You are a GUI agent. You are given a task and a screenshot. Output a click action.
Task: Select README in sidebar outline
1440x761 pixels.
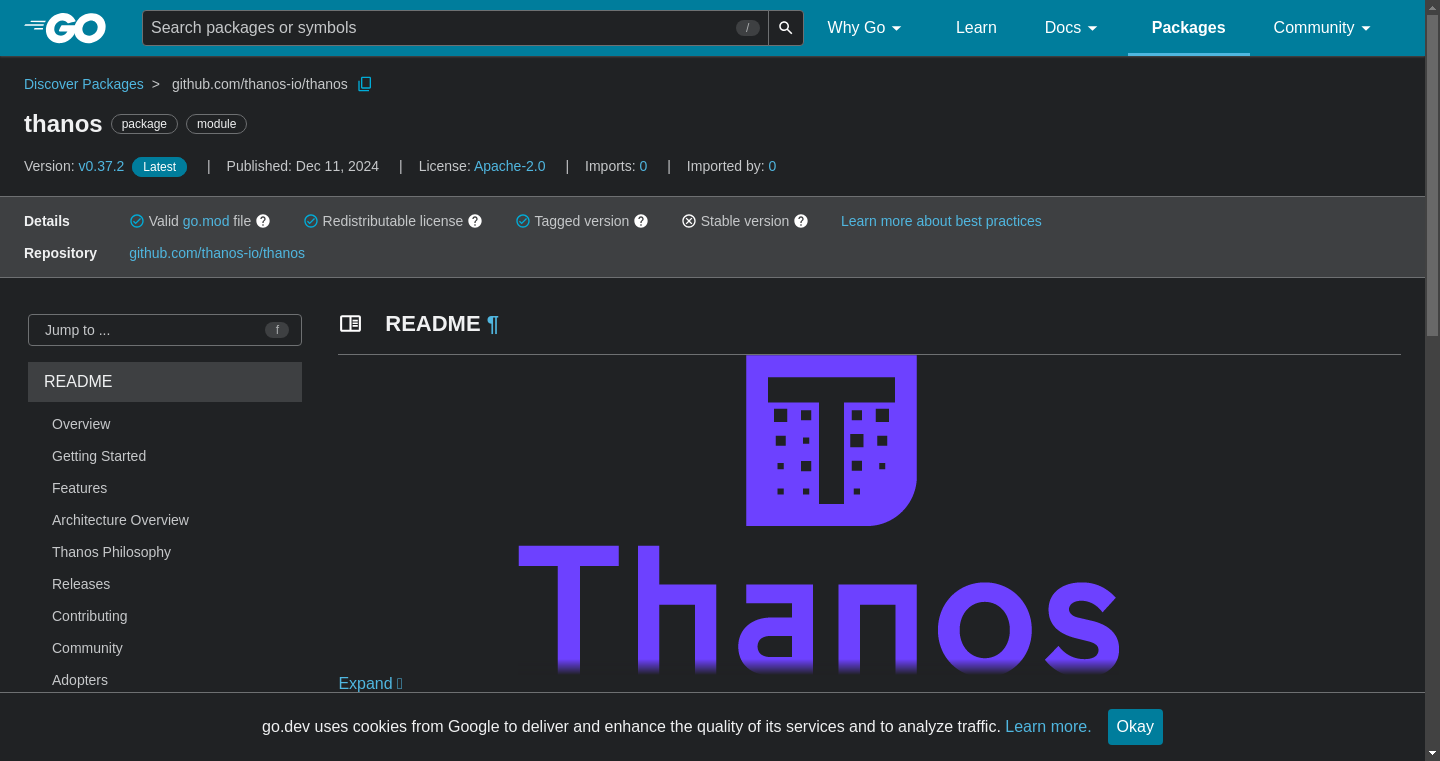pos(165,382)
